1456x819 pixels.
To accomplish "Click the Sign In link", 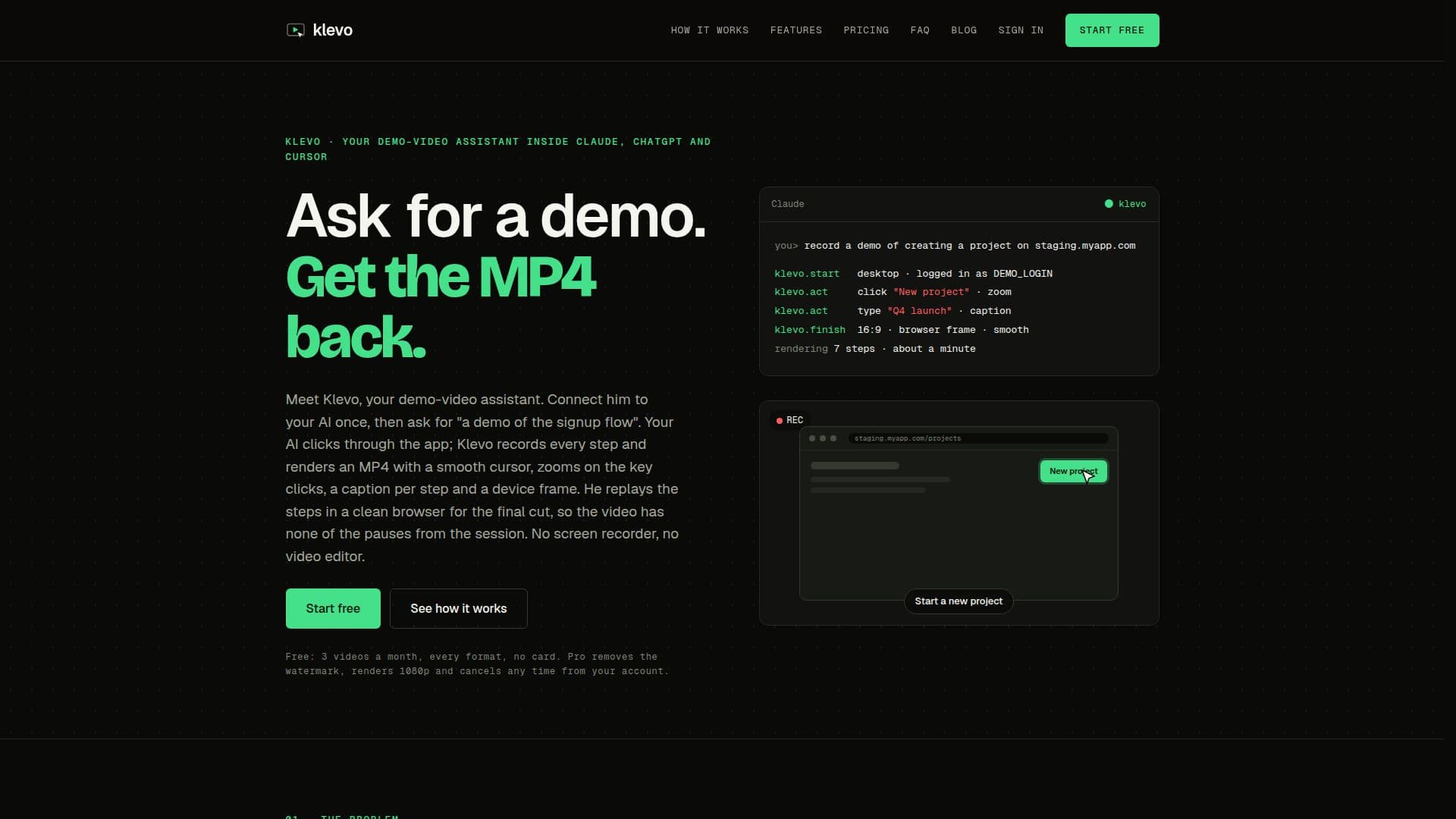I will (1021, 30).
